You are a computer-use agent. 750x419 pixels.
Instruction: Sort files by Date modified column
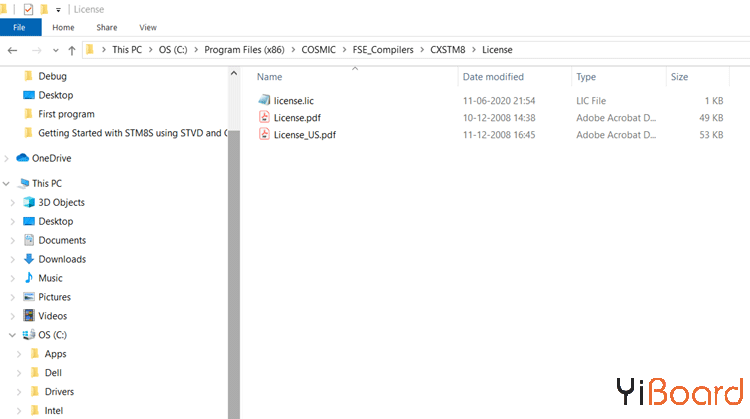(x=493, y=77)
